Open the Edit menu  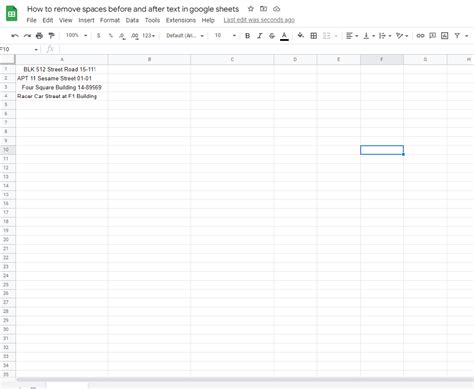click(48, 20)
